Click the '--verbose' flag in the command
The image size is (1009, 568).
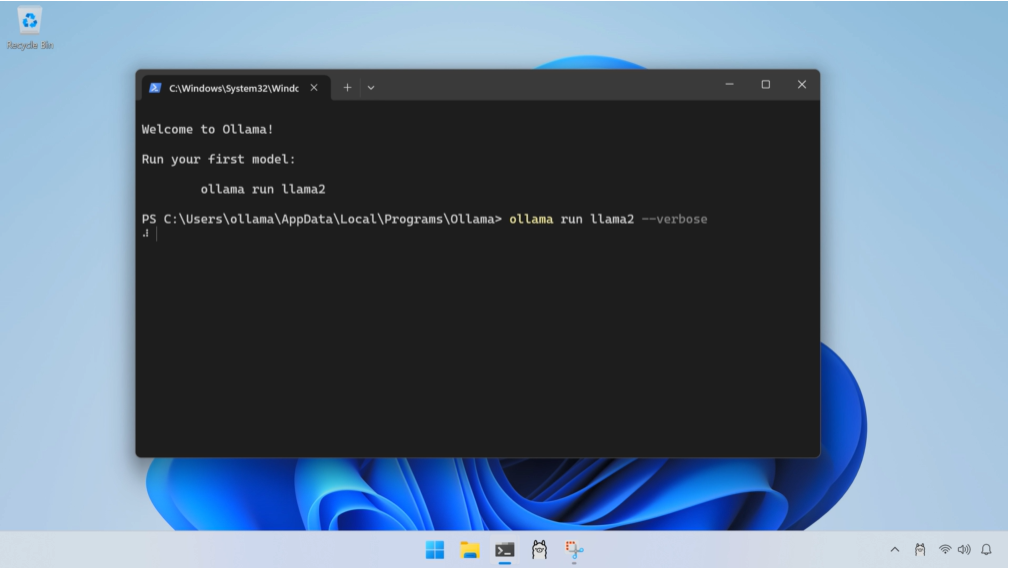tap(674, 219)
